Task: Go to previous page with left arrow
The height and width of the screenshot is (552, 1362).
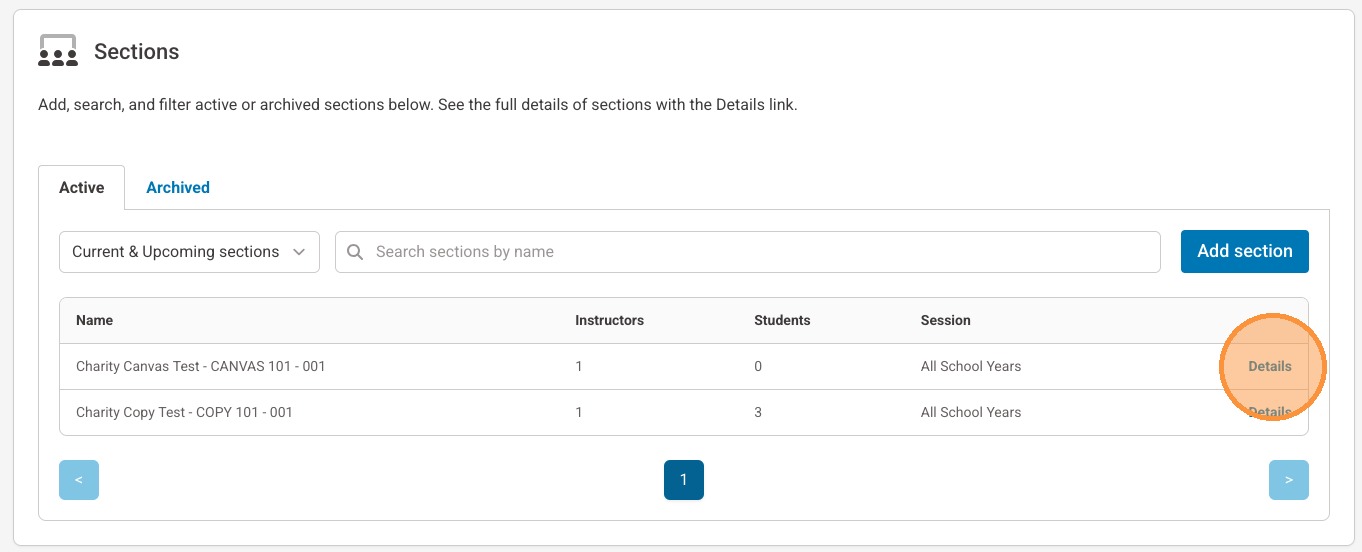Action: point(79,480)
